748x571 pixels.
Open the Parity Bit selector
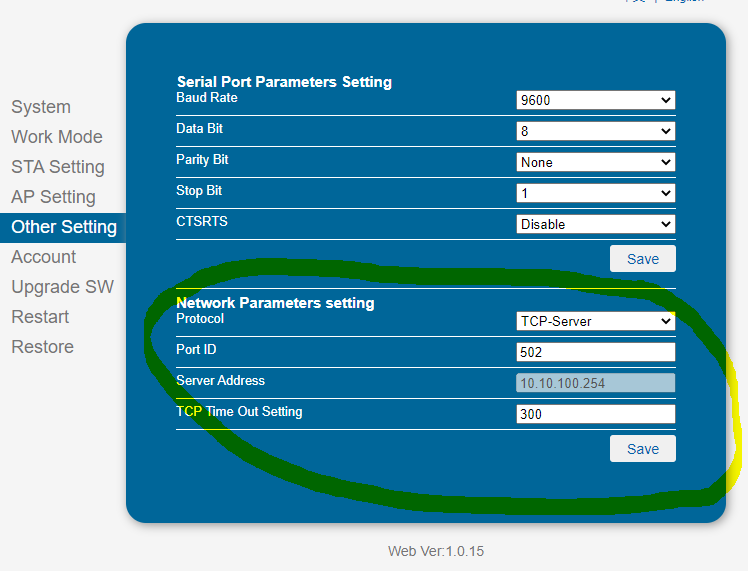pos(595,162)
